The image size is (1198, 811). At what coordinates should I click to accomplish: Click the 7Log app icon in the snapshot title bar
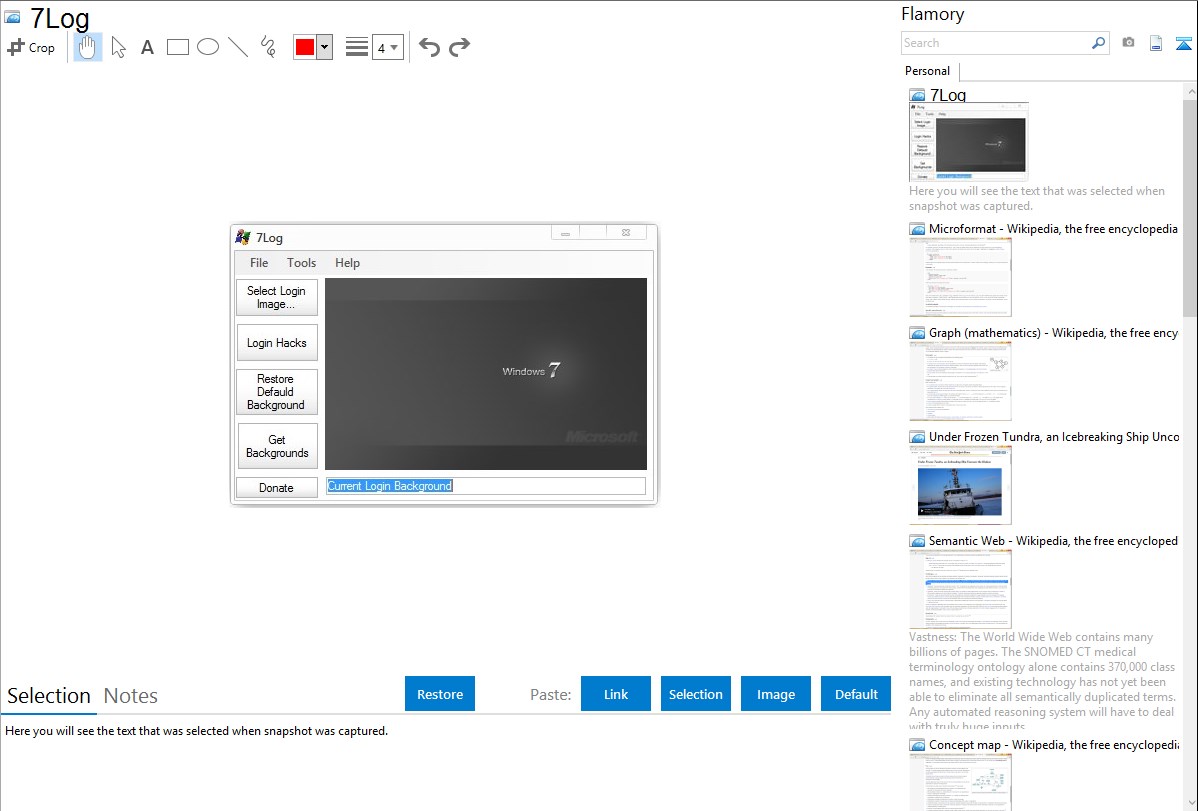243,237
